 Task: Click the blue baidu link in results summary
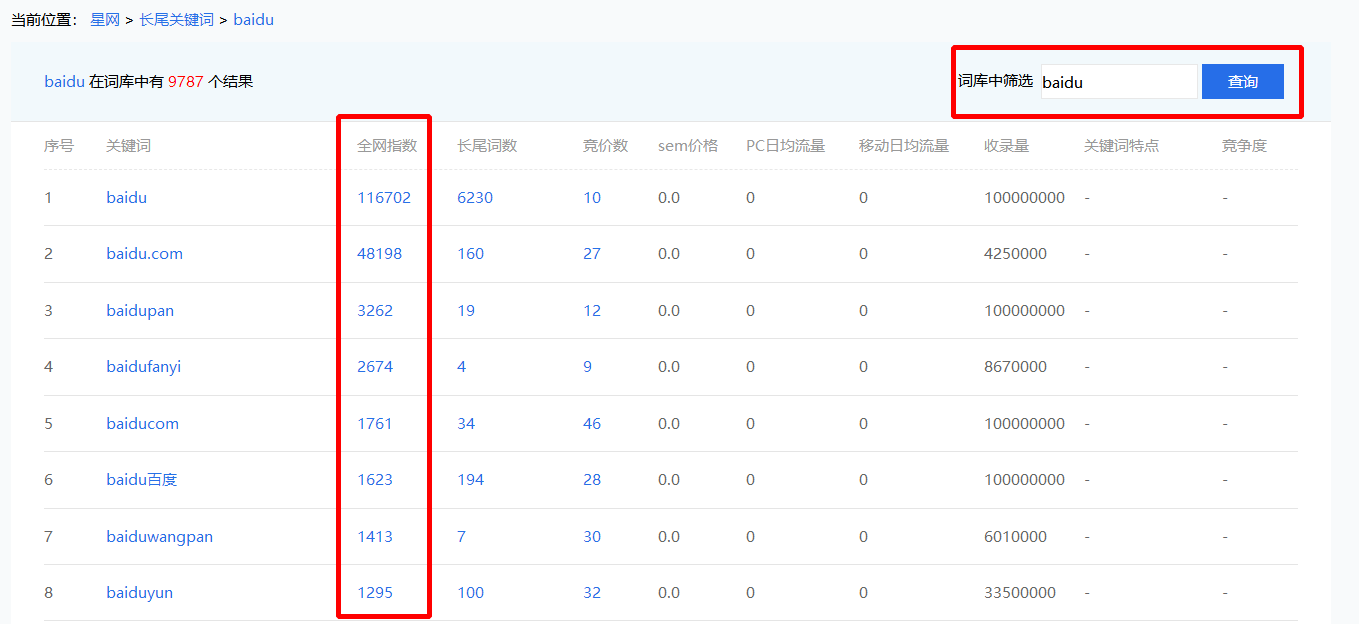click(64, 81)
